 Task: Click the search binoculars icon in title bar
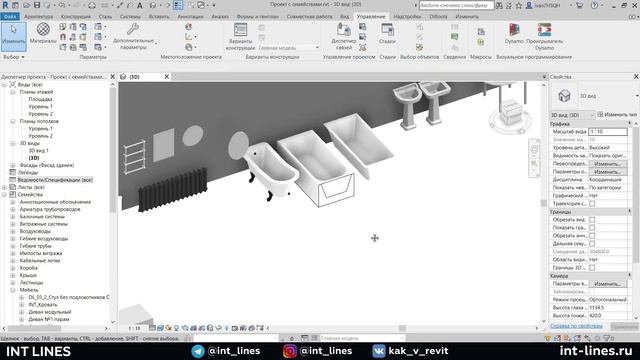point(499,5)
